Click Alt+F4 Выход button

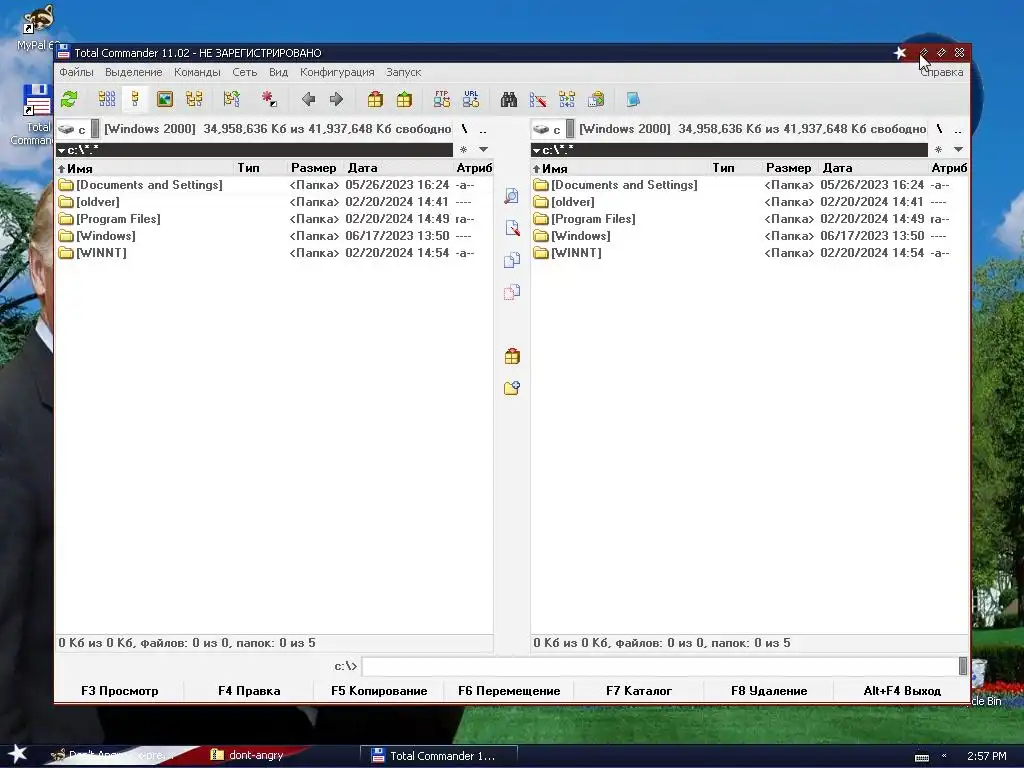tap(902, 691)
